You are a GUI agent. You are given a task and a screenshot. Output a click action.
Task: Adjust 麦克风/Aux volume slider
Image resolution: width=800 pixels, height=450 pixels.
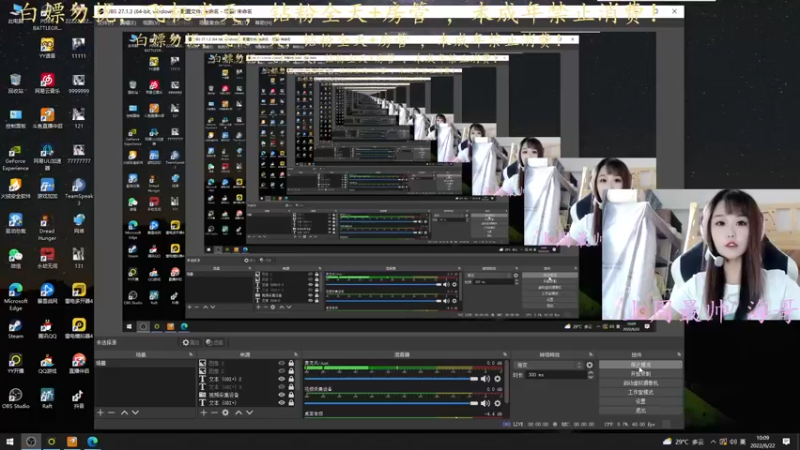(x=391, y=379)
